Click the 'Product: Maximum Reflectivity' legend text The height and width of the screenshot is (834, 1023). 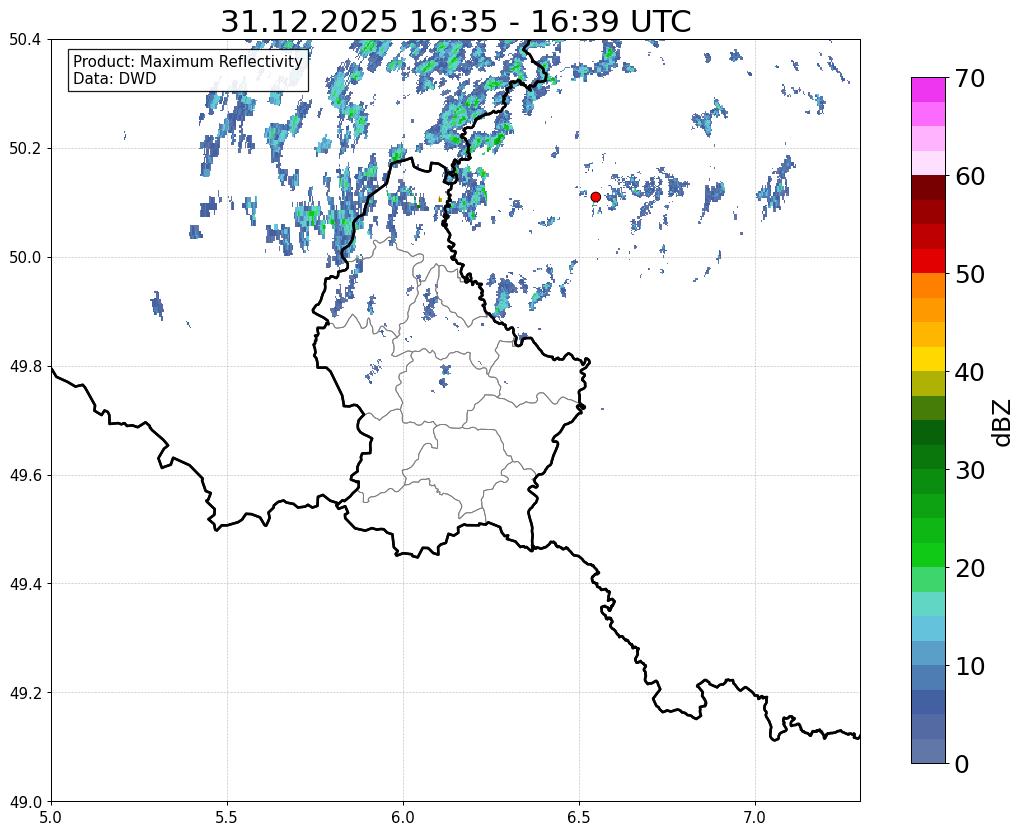point(188,61)
